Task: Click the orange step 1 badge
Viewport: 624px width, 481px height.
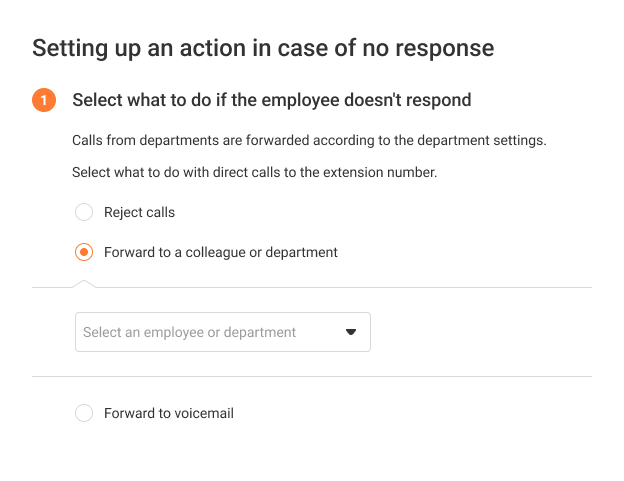Action: pos(44,100)
